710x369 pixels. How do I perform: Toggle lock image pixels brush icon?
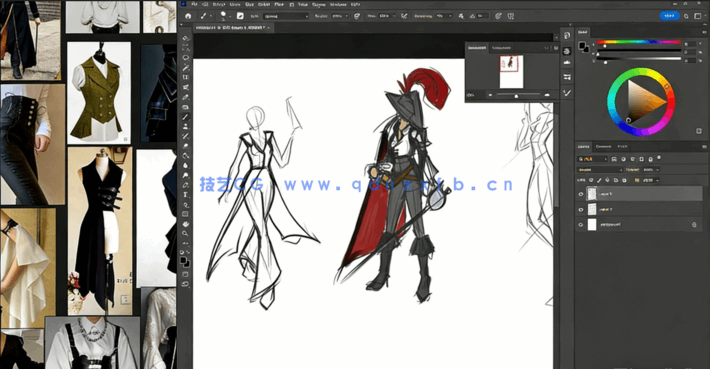click(x=600, y=180)
